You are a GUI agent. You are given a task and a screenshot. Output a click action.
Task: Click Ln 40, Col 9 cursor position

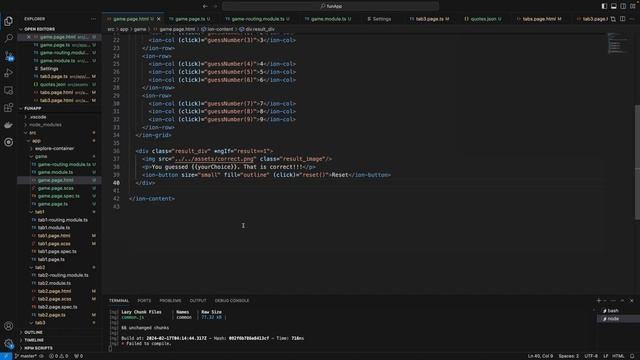tap(540, 356)
